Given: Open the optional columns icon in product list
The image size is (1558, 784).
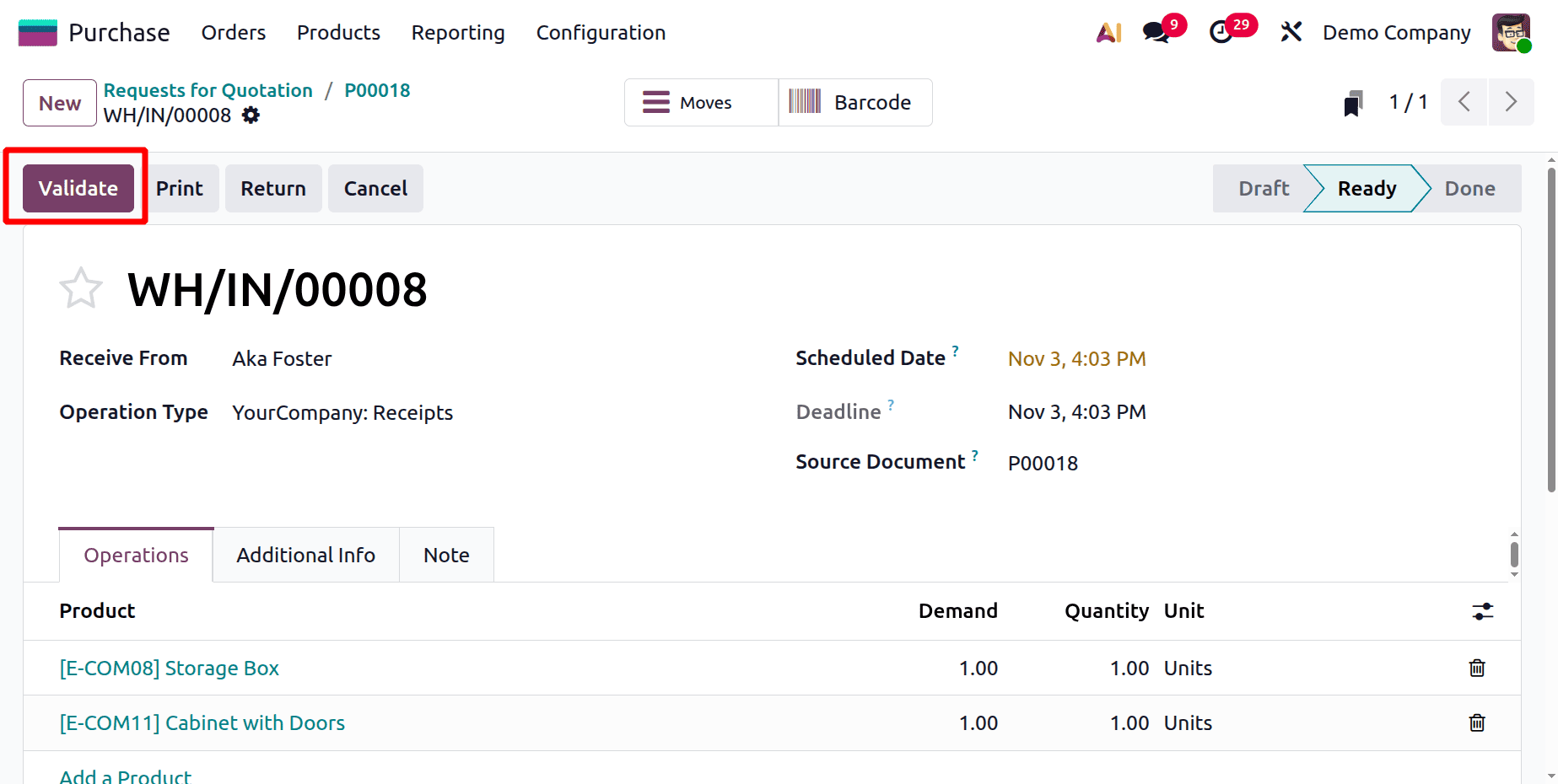Looking at the screenshot, I should click(x=1484, y=610).
